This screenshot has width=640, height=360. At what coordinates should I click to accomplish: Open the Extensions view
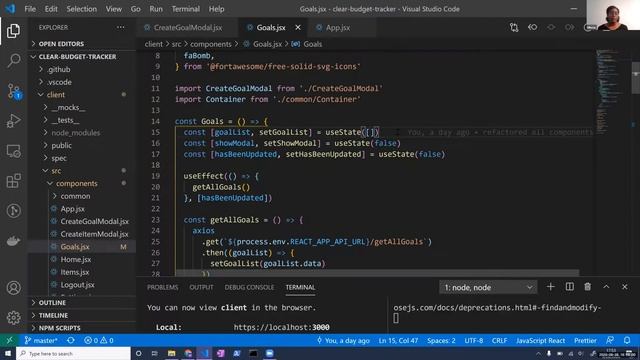(13, 181)
